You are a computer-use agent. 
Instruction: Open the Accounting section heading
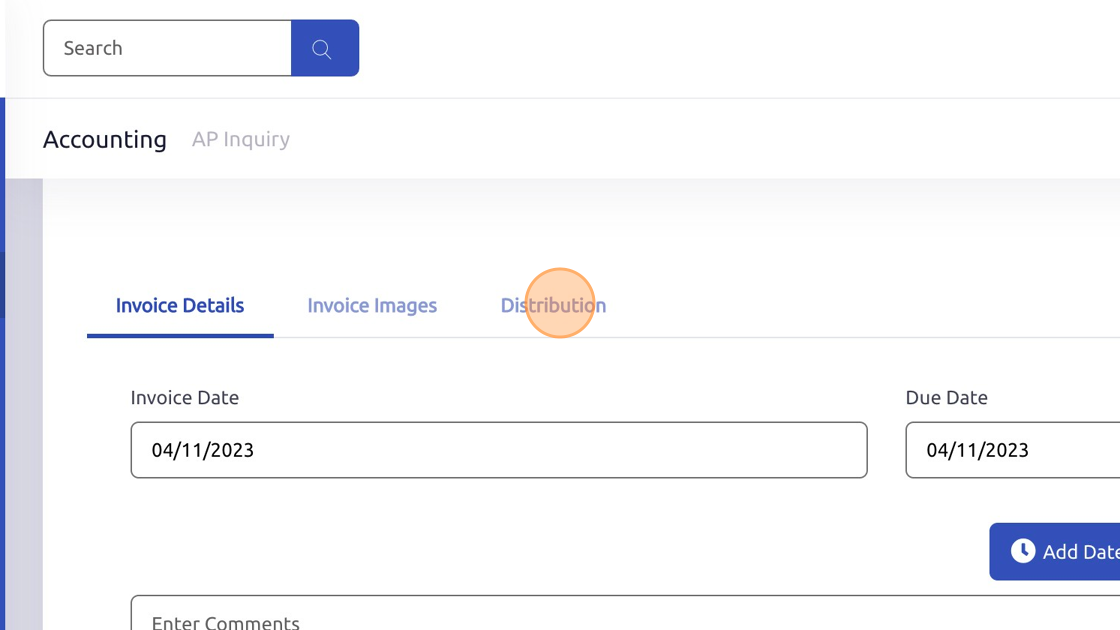[x=105, y=139]
